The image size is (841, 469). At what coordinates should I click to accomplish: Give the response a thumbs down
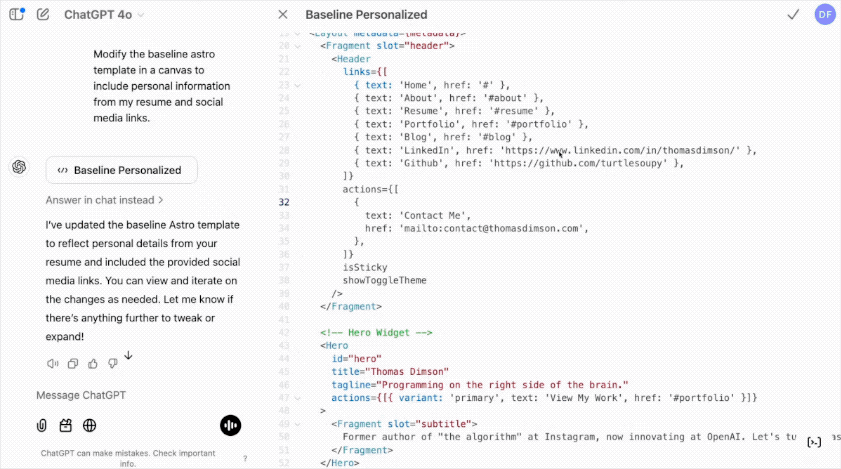111,364
